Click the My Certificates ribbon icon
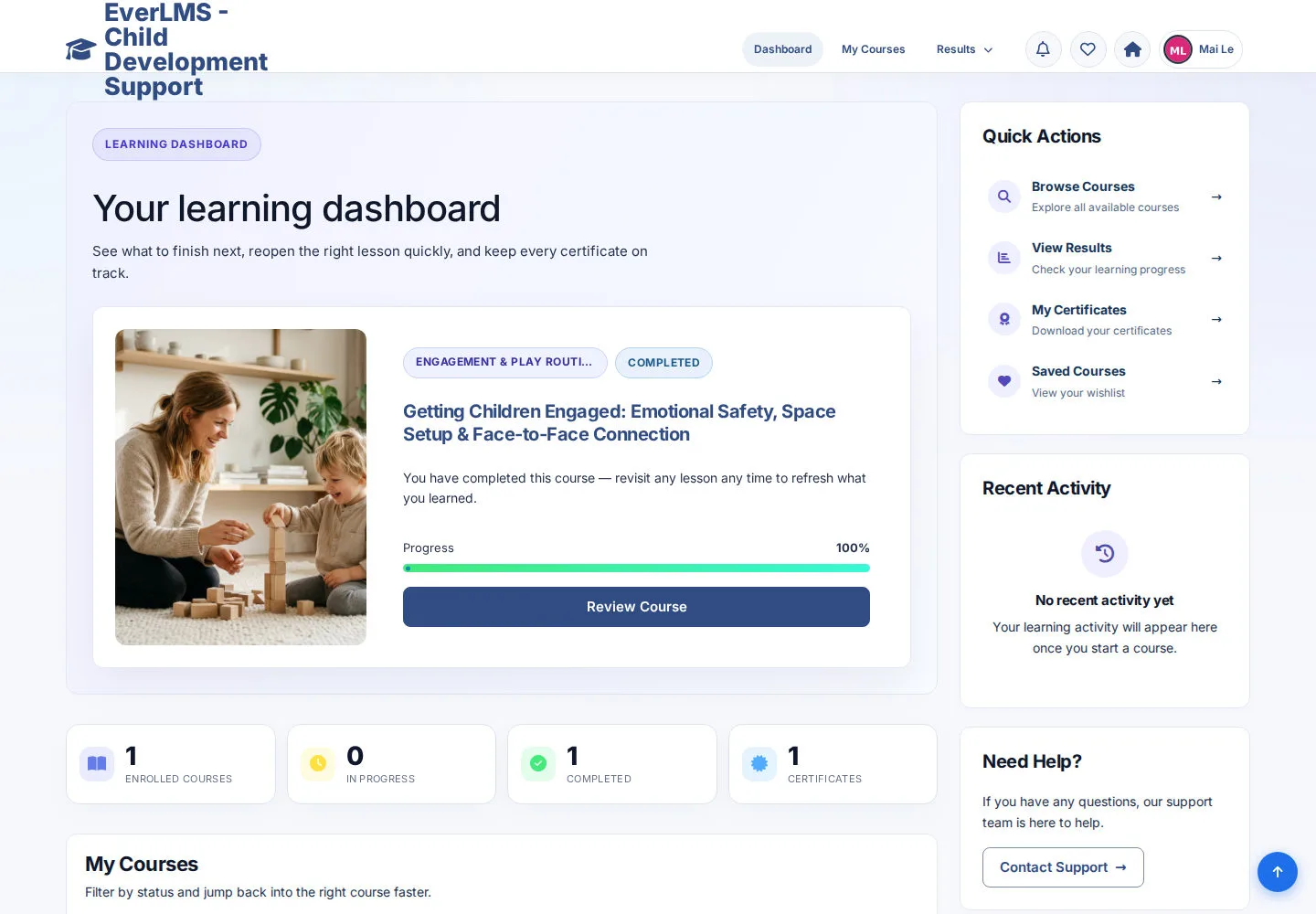 click(1004, 319)
